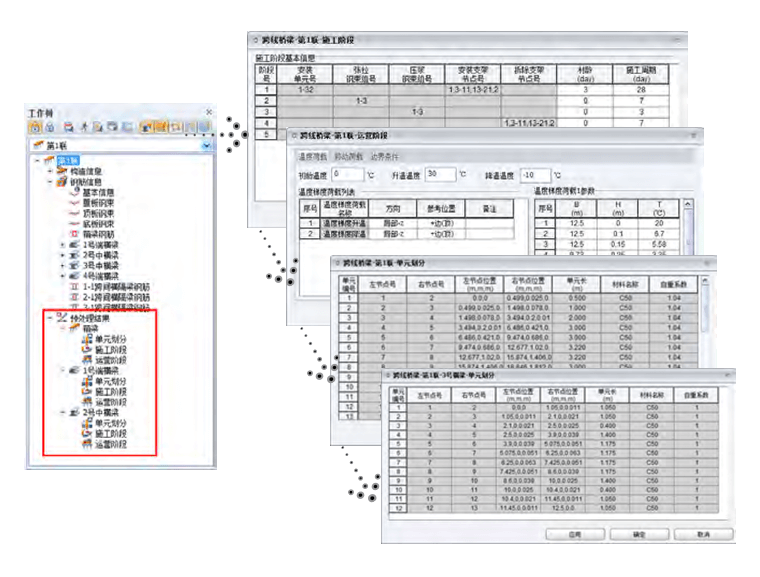Select 施工阶段 under results 1号端横梁
760x577 pixels.
111,392
